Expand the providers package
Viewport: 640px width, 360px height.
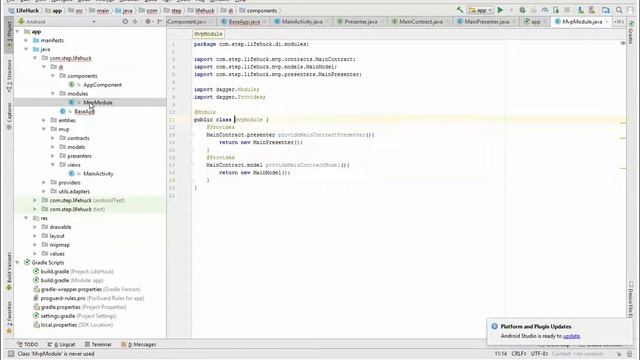[x=44, y=182]
